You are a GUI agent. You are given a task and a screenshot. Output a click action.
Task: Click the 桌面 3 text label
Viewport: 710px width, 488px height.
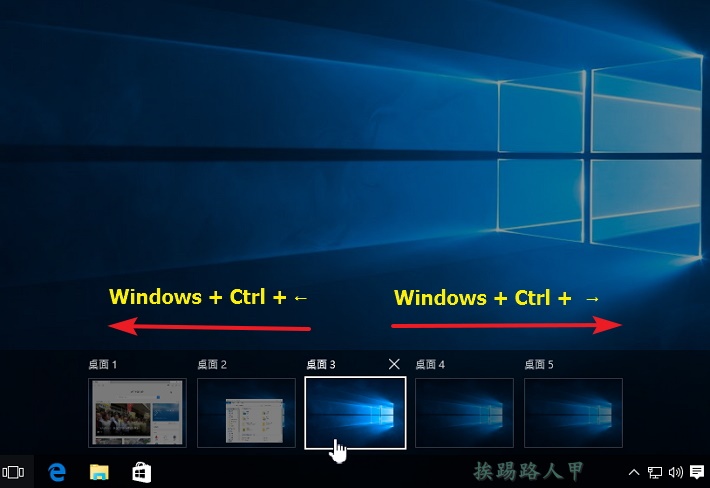coord(320,365)
